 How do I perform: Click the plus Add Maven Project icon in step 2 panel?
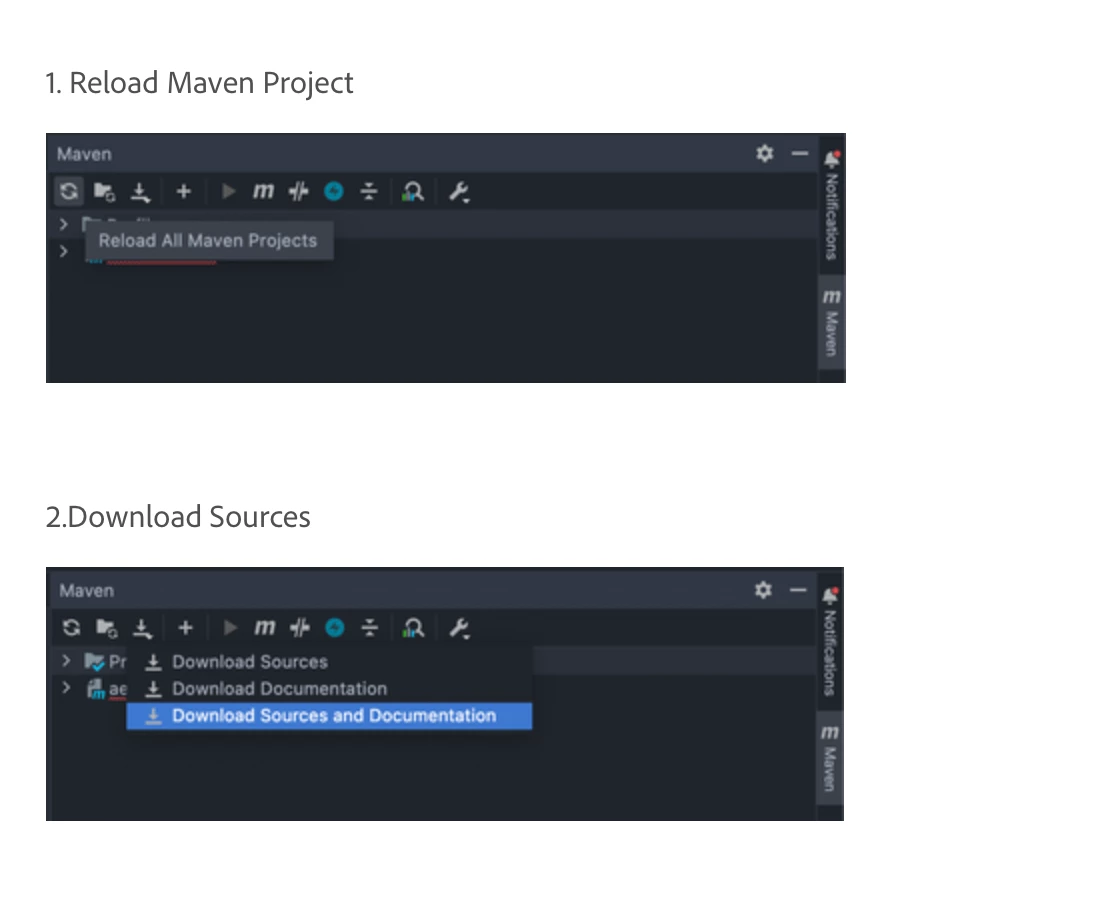point(185,628)
